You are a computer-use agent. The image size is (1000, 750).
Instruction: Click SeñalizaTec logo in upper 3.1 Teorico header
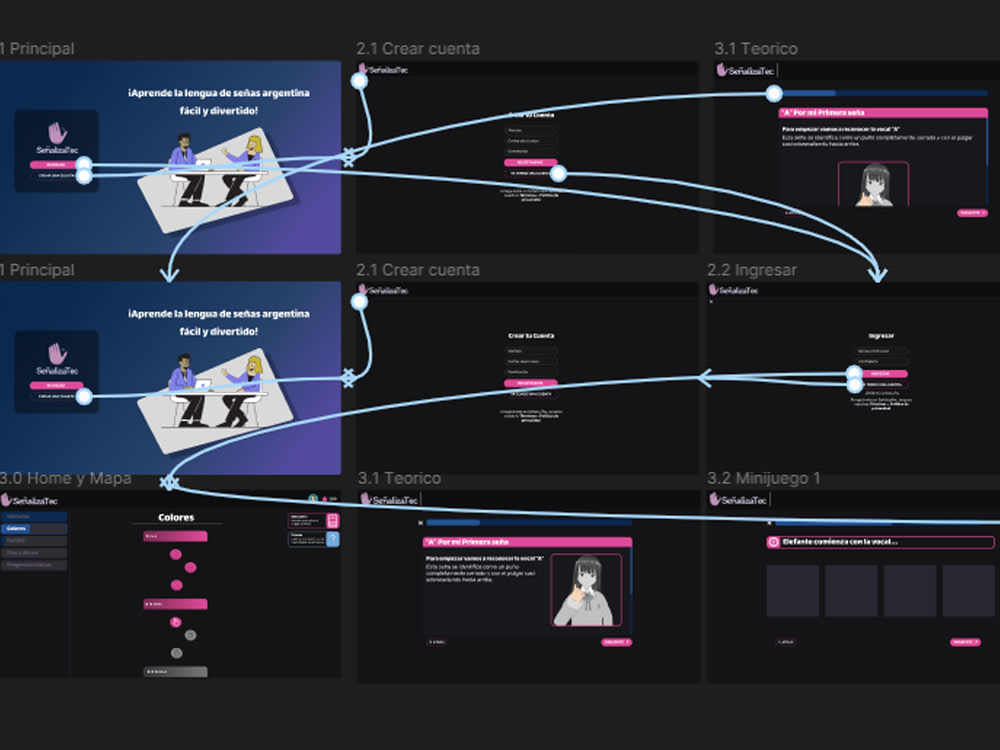coord(745,70)
